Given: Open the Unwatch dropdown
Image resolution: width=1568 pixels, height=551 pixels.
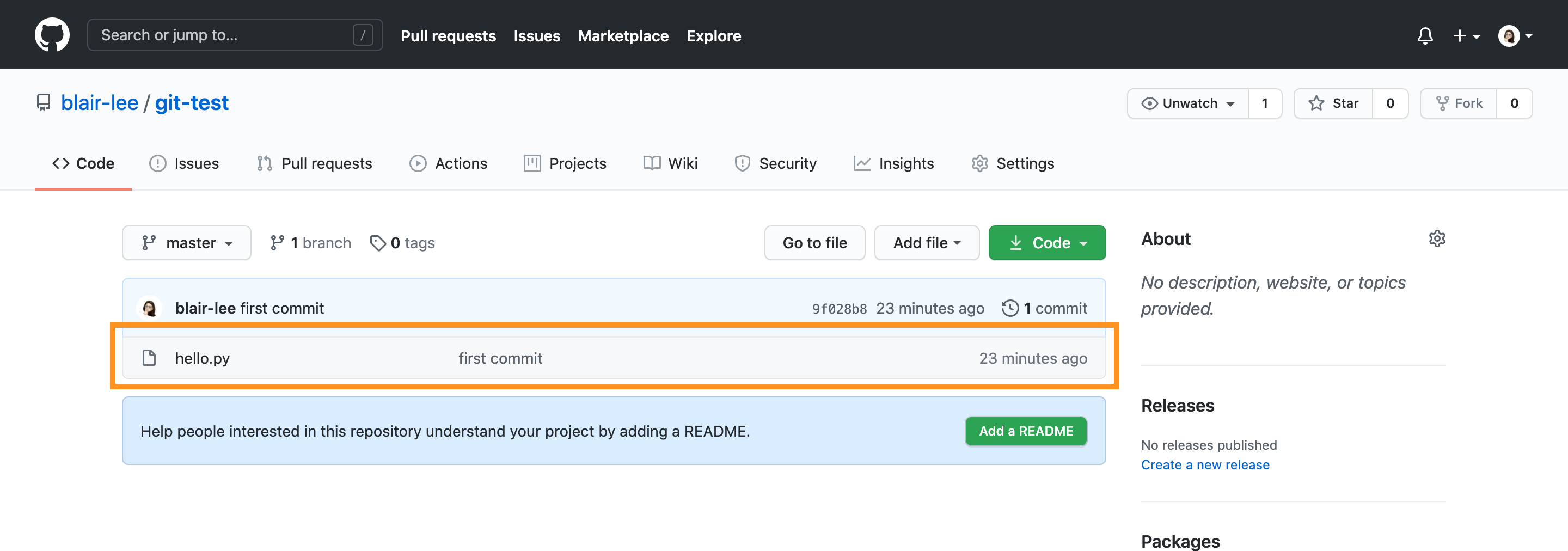Looking at the screenshot, I should click(1187, 103).
